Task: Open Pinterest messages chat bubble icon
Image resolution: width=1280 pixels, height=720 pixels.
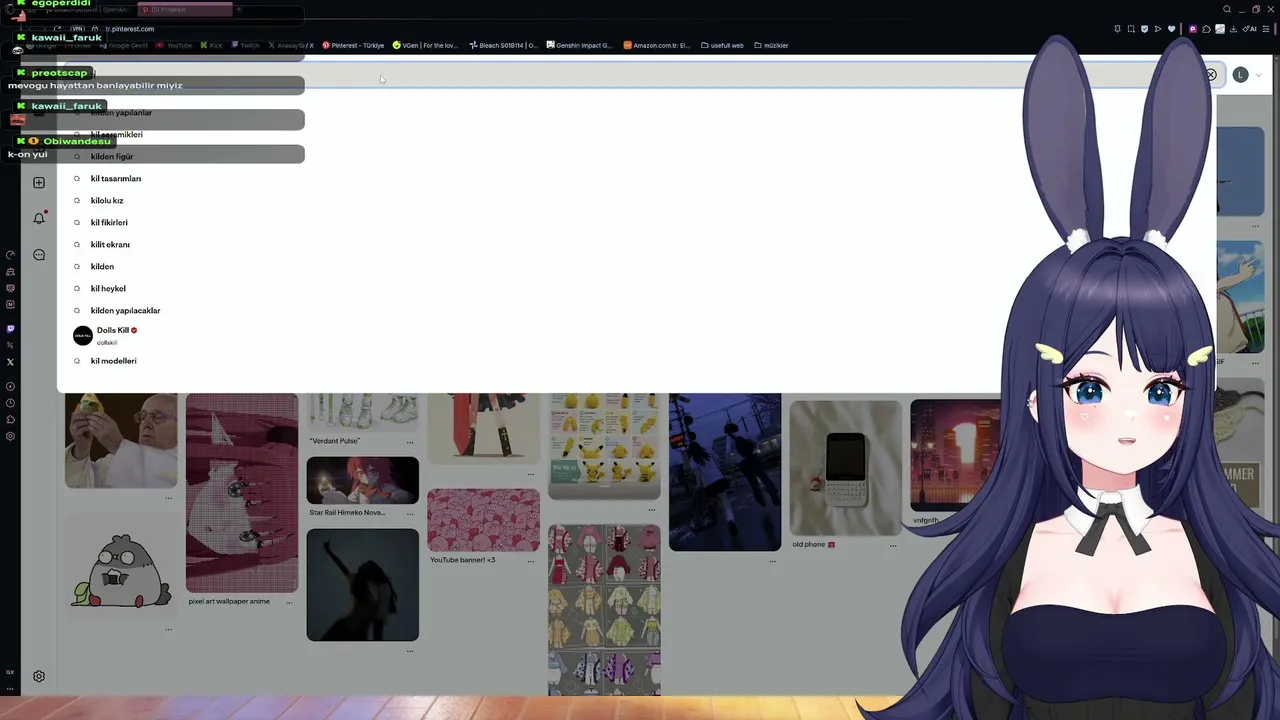Action: (39, 255)
